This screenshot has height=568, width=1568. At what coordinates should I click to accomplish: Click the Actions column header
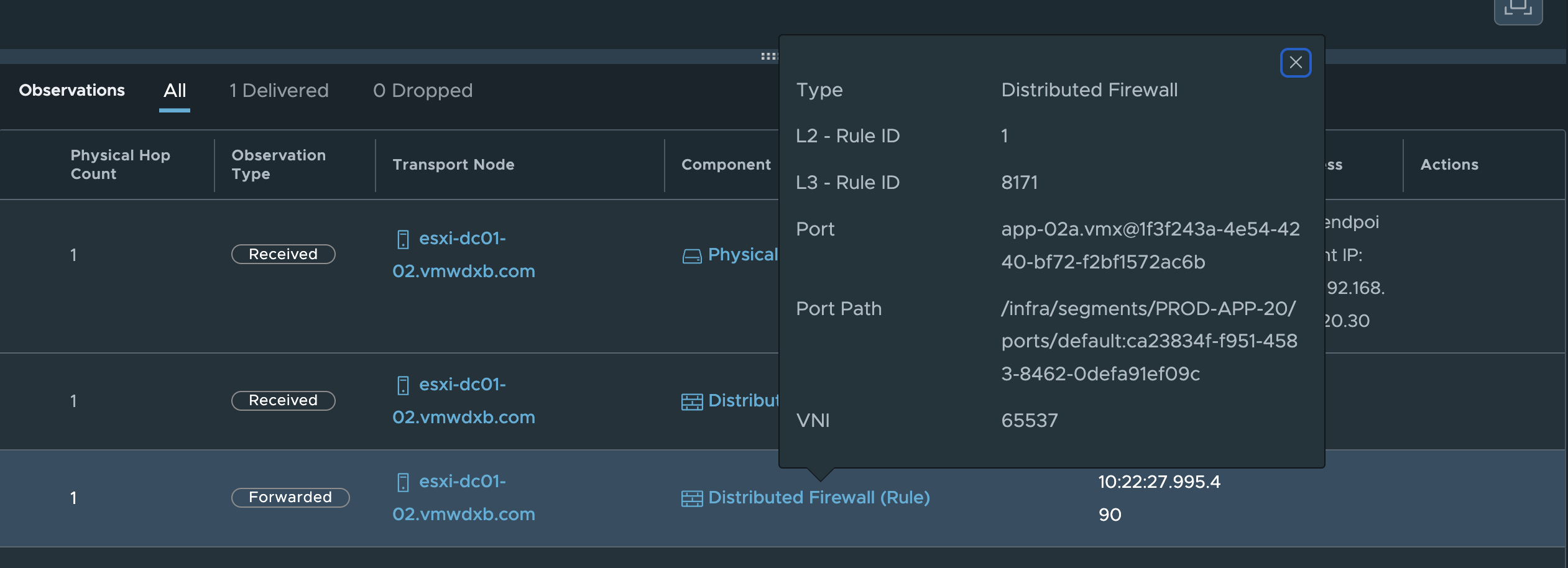pos(1449,165)
